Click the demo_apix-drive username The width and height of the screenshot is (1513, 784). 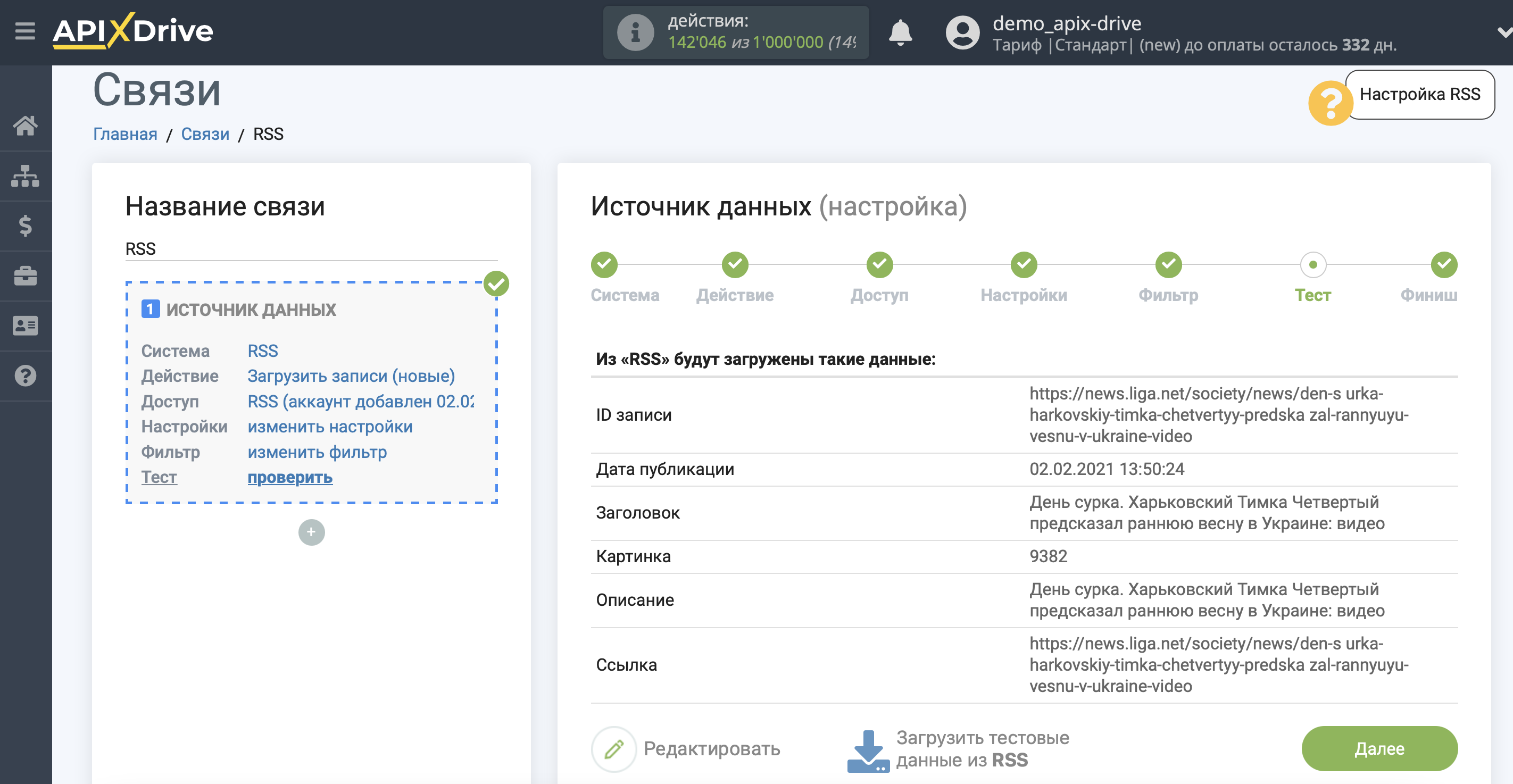point(1067,23)
